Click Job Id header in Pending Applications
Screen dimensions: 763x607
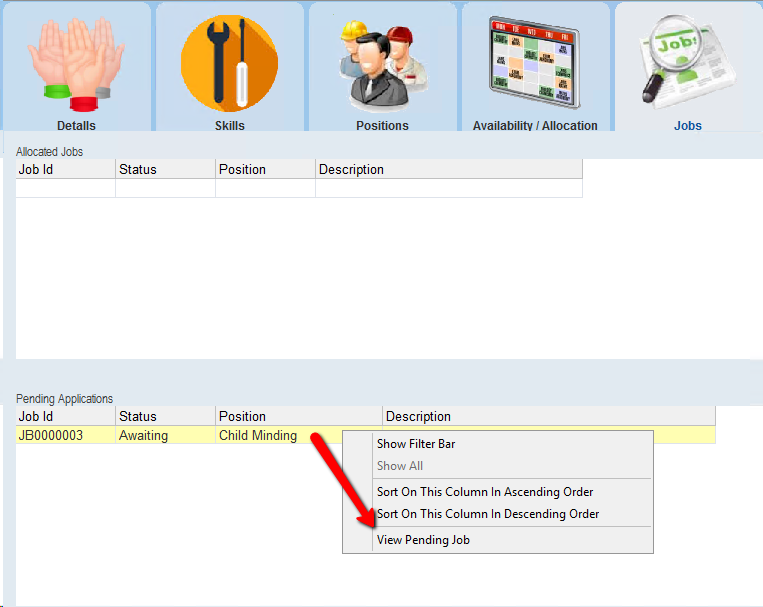(65, 416)
